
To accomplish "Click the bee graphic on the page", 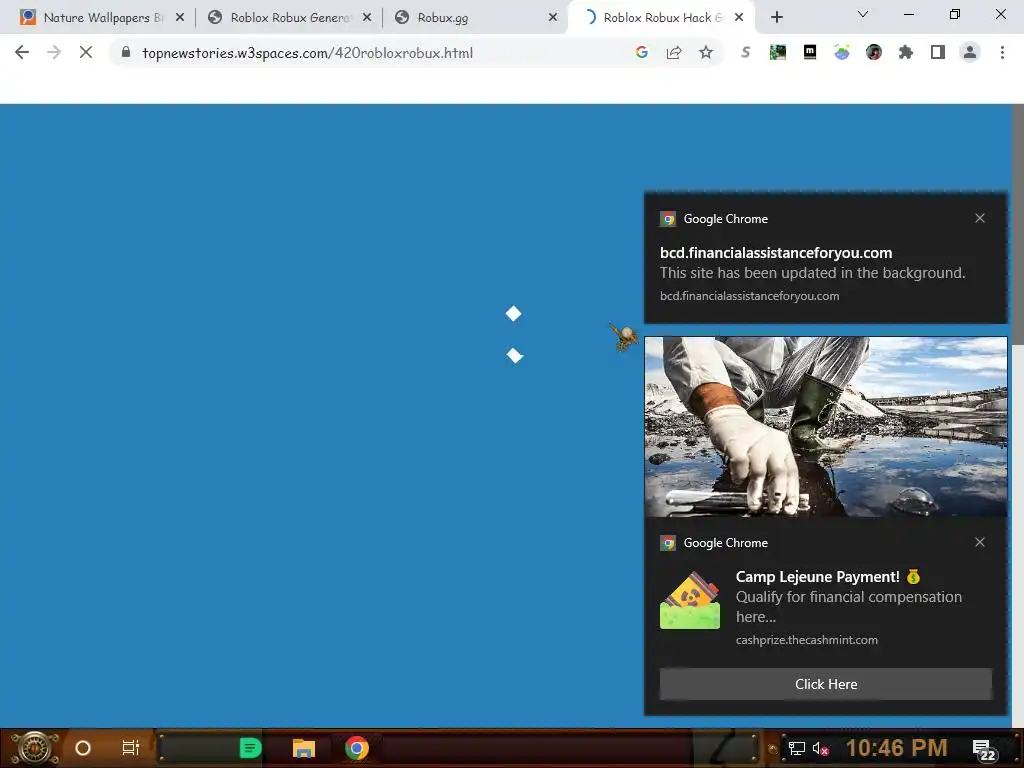I will click(x=624, y=336).
